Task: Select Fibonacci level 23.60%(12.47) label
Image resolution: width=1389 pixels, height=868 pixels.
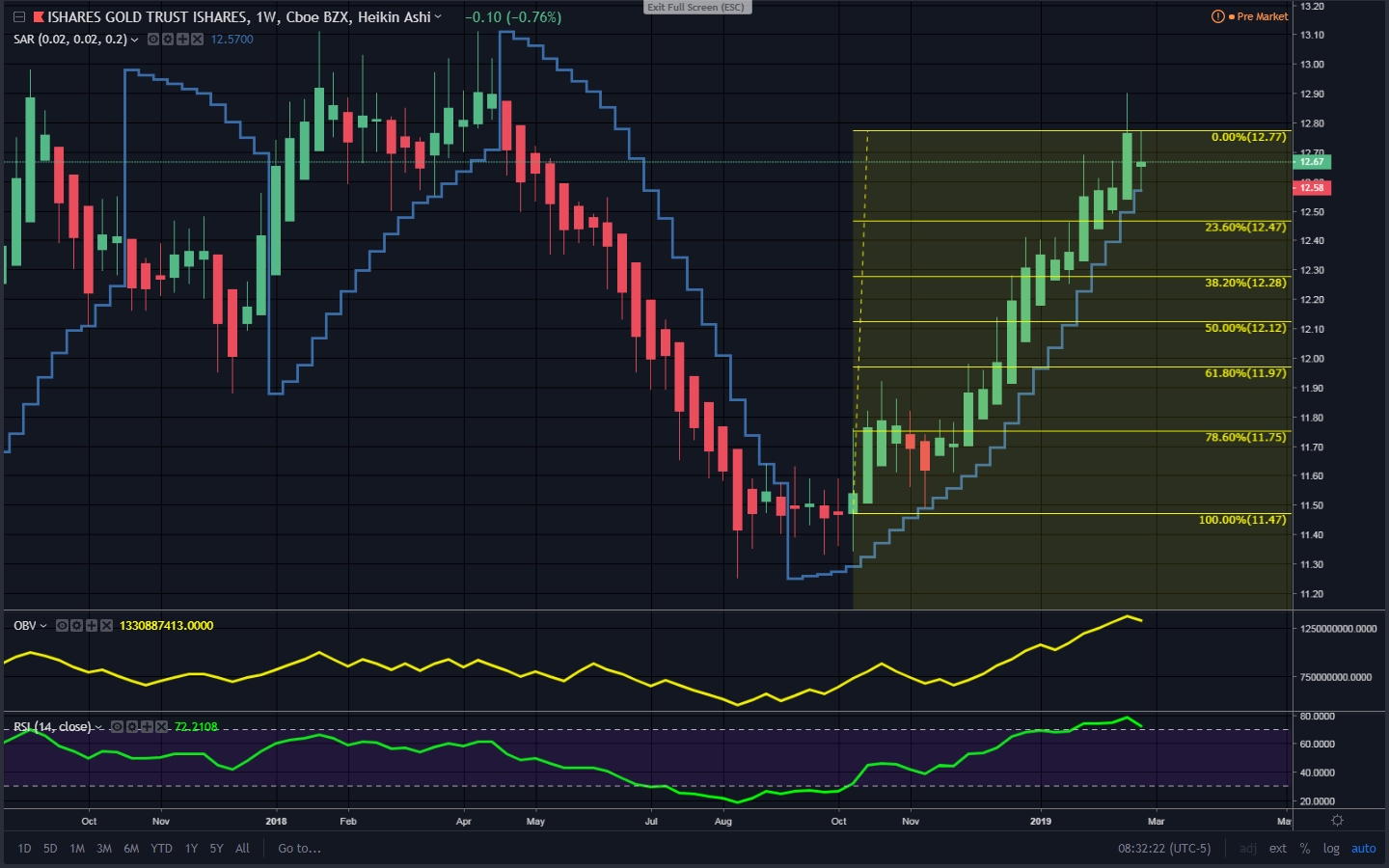Action: (1245, 228)
